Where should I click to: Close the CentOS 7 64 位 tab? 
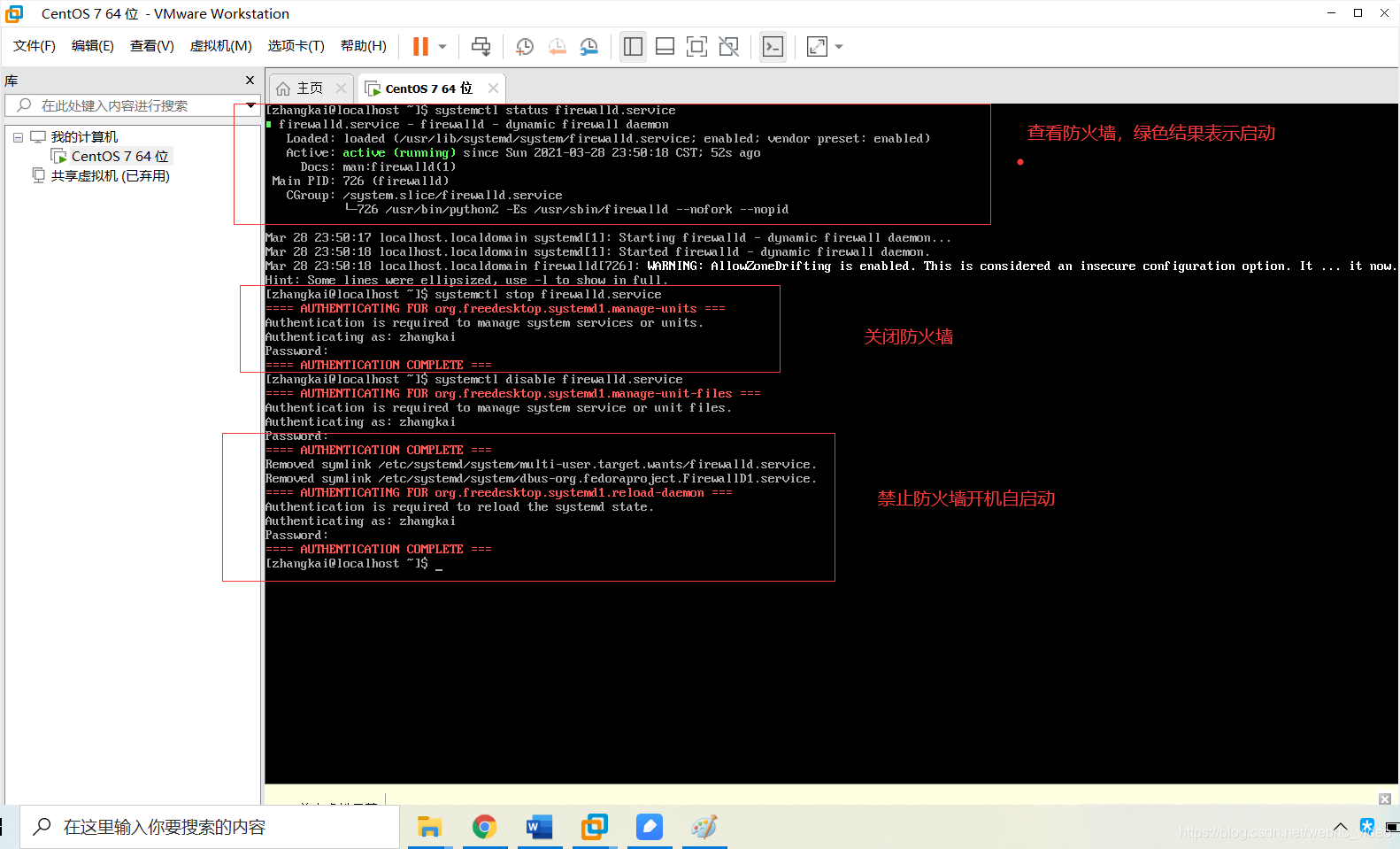coord(493,89)
